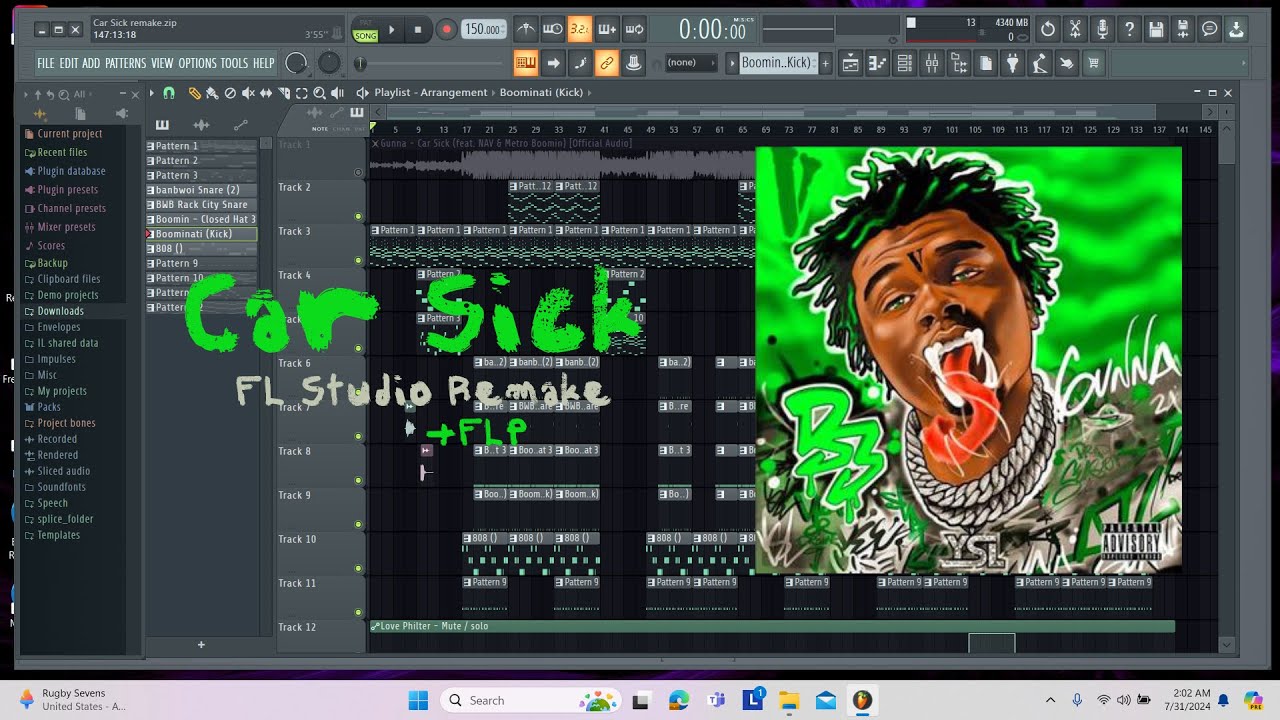Toggle the Playlist magnet snap icon
Viewport: 1280px width, 720px height.
pos(169,93)
